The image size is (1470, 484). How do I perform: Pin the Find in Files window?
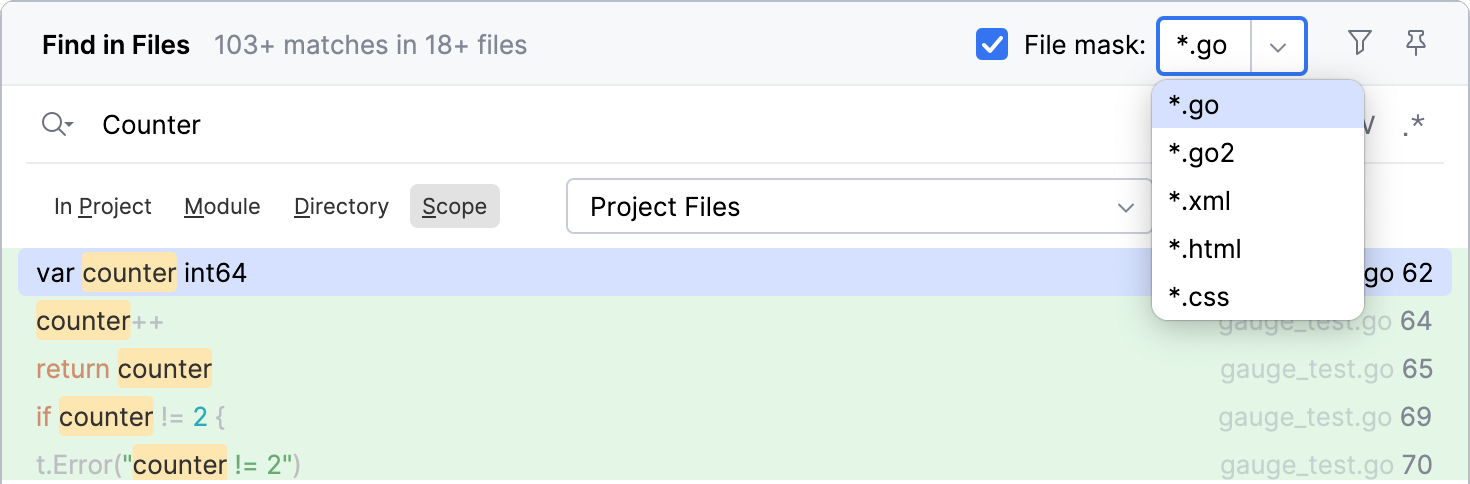[x=1416, y=43]
